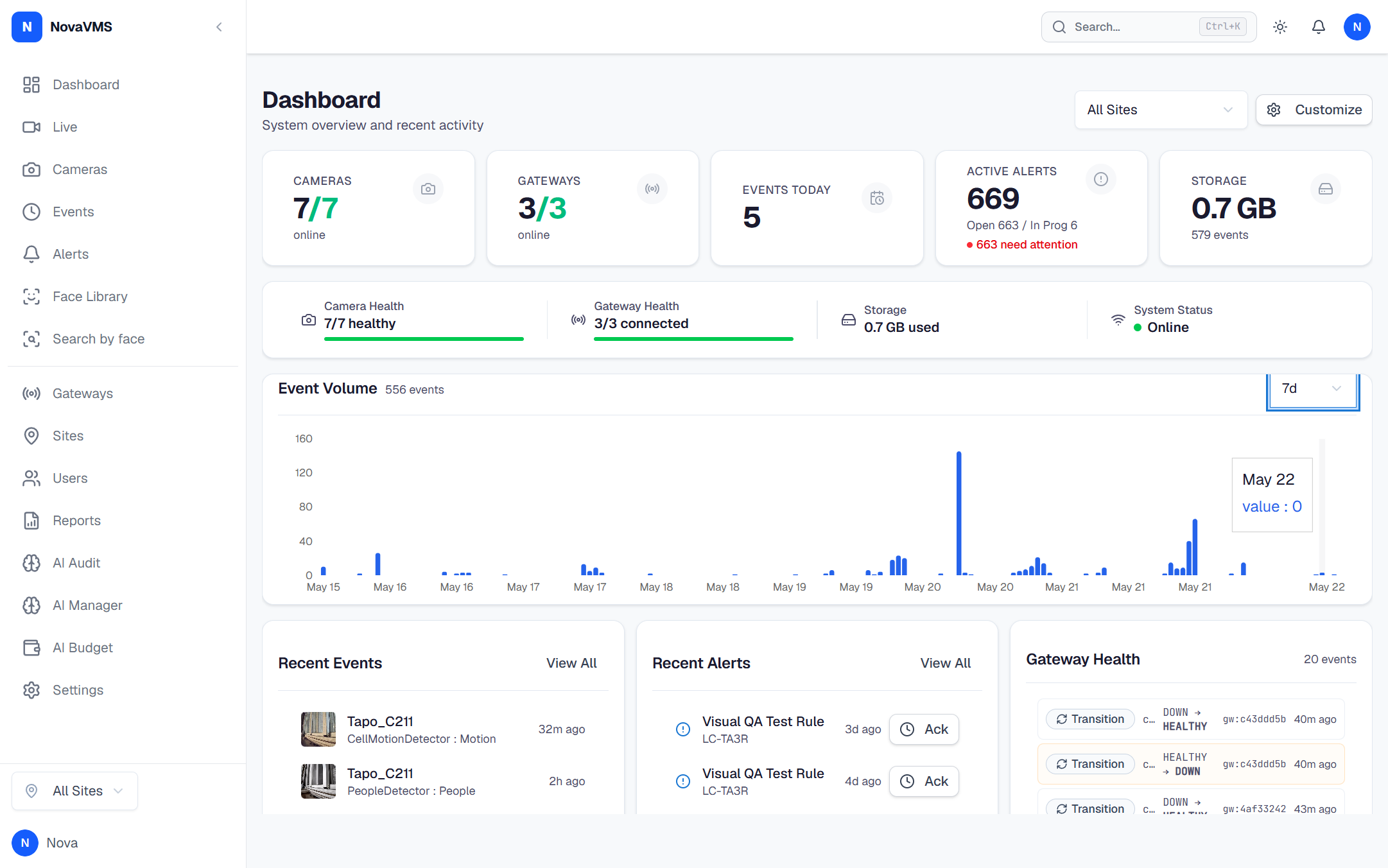
Task: Open Reports in the sidebar
Action: coord(123,521)
